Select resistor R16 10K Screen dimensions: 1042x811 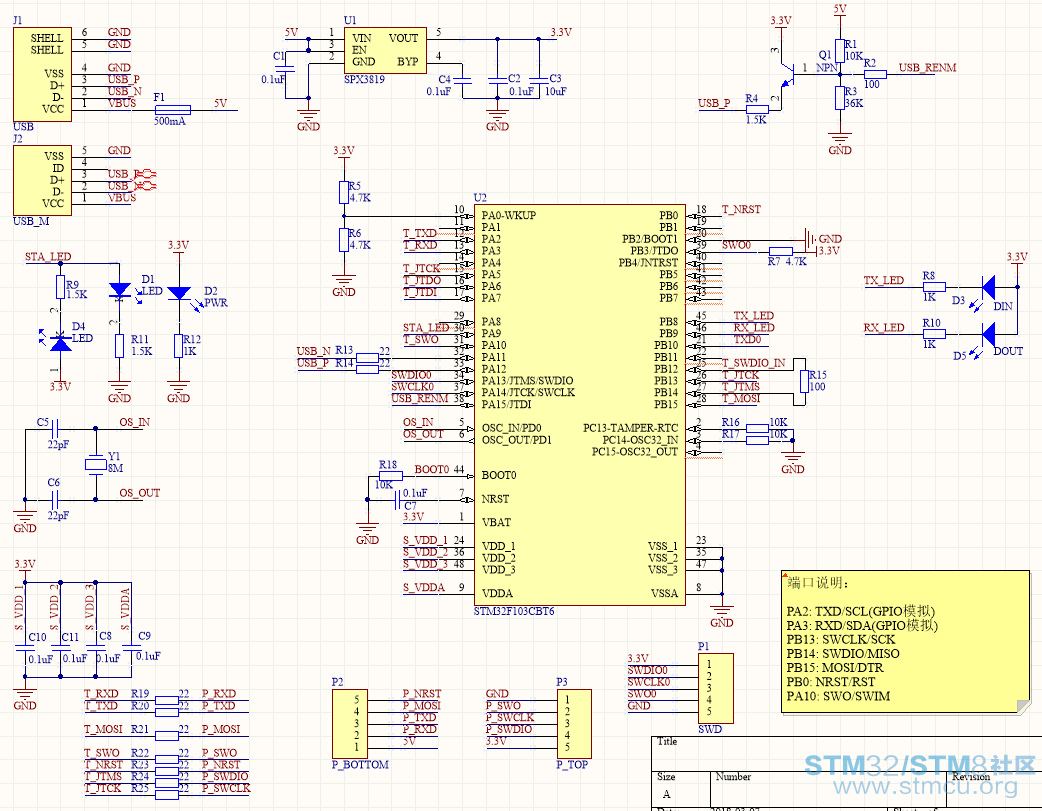click(x=757, y=429)
